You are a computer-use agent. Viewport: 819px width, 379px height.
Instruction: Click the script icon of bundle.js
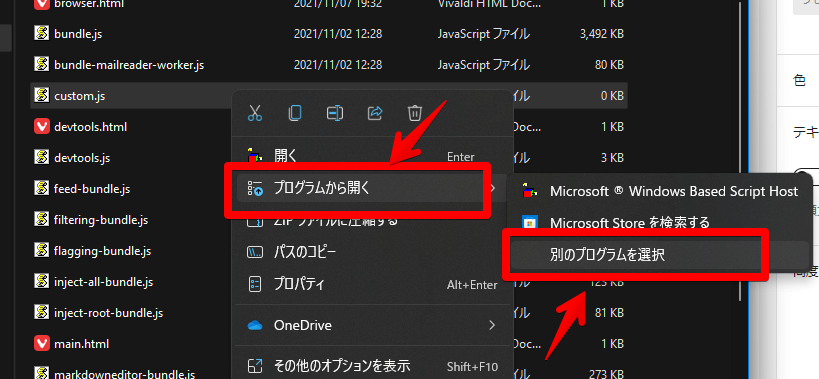(x=41, y=34)
